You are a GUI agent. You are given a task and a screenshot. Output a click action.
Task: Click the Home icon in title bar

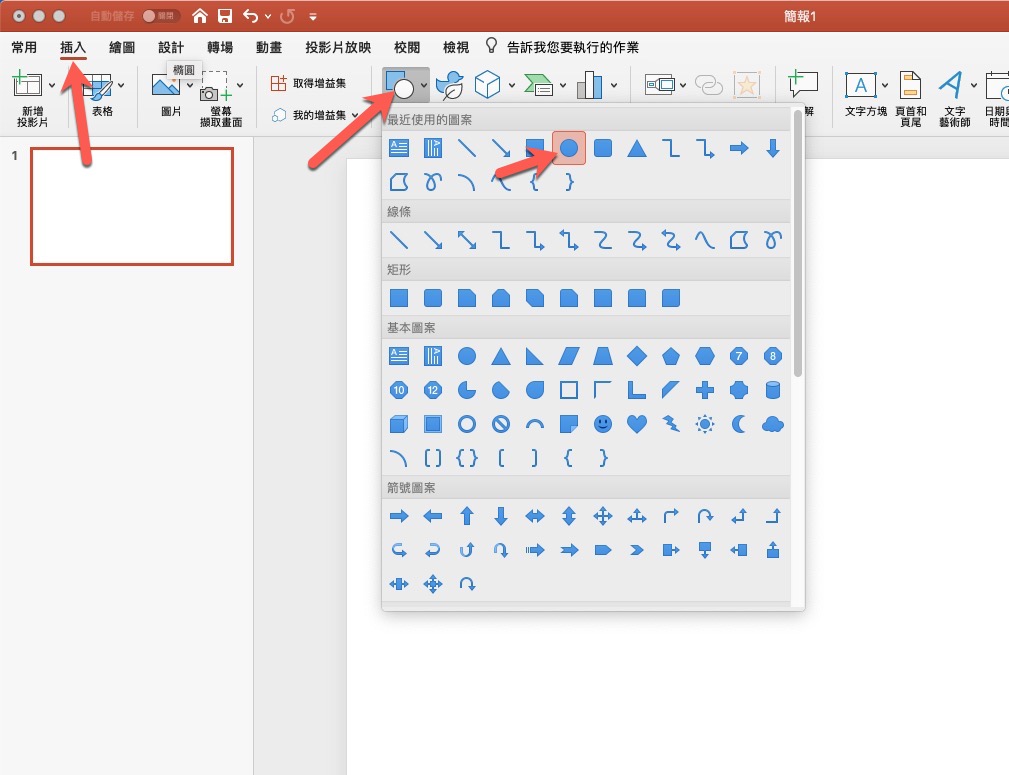point(200,16)
